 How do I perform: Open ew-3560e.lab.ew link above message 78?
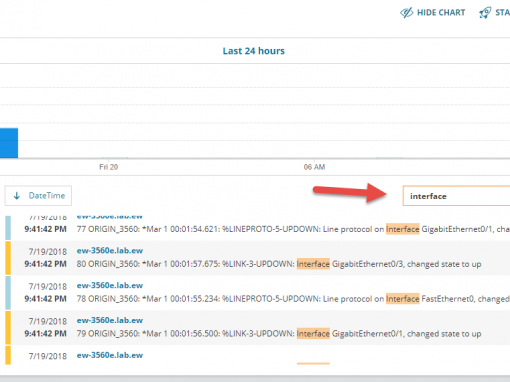coord(110,285)
